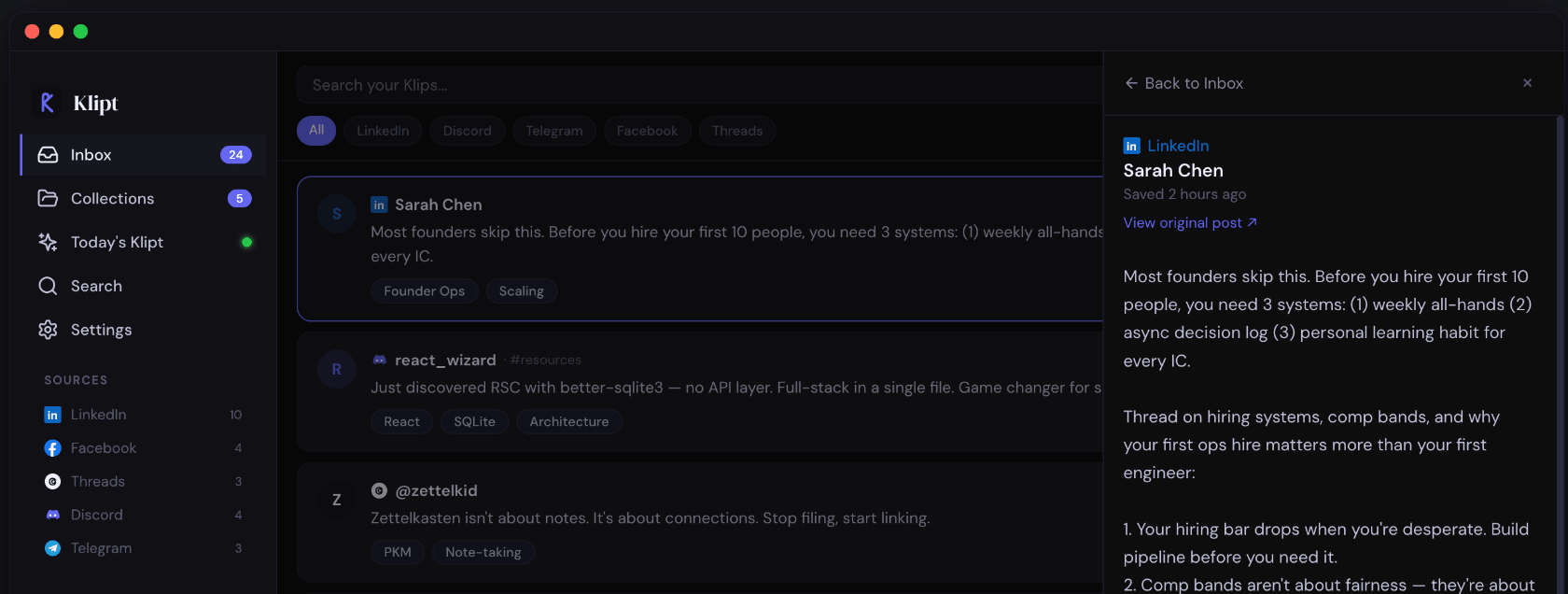Click the green dot beside Today's Klipt

[x=246, y=243]
